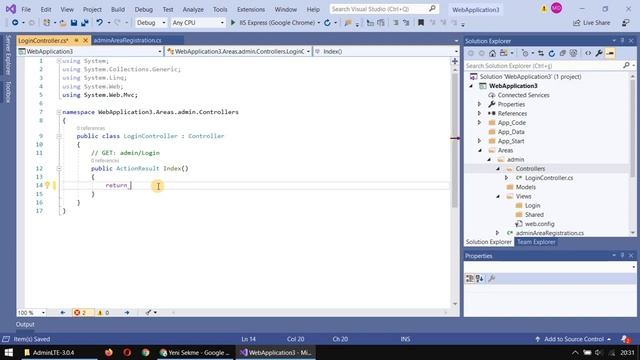Click the Property Pages wrench in Properties panel
This screenshot has width=640, height=360.
click(492, 278)
